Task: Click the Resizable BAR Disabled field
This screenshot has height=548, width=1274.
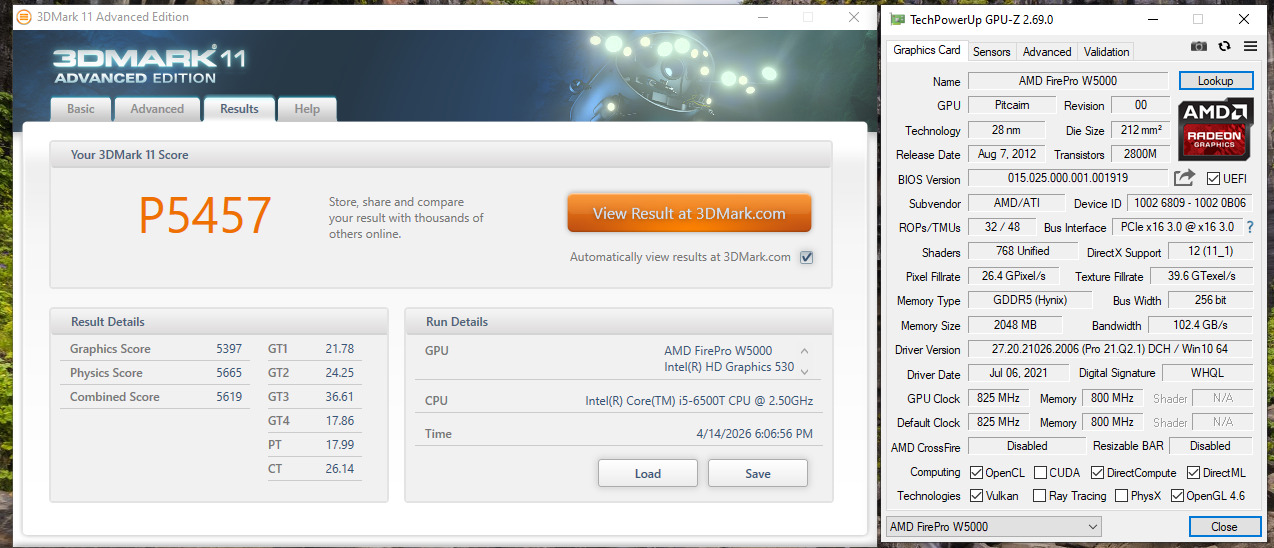Action: pos(1210,446)
